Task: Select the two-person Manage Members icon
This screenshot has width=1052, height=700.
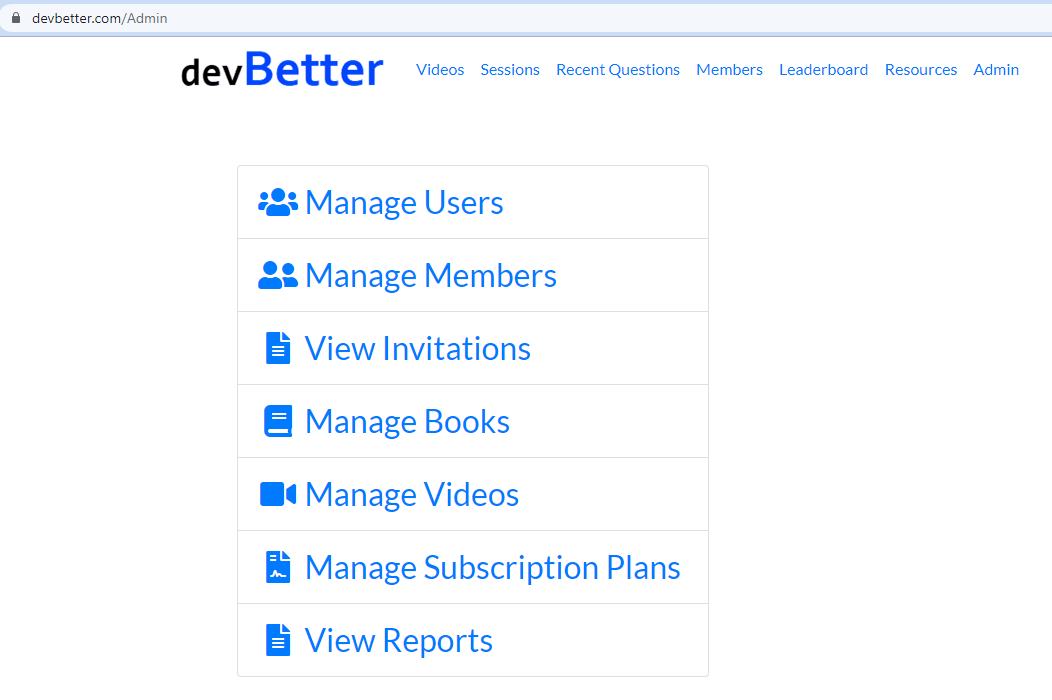Action: pos(276,274)
